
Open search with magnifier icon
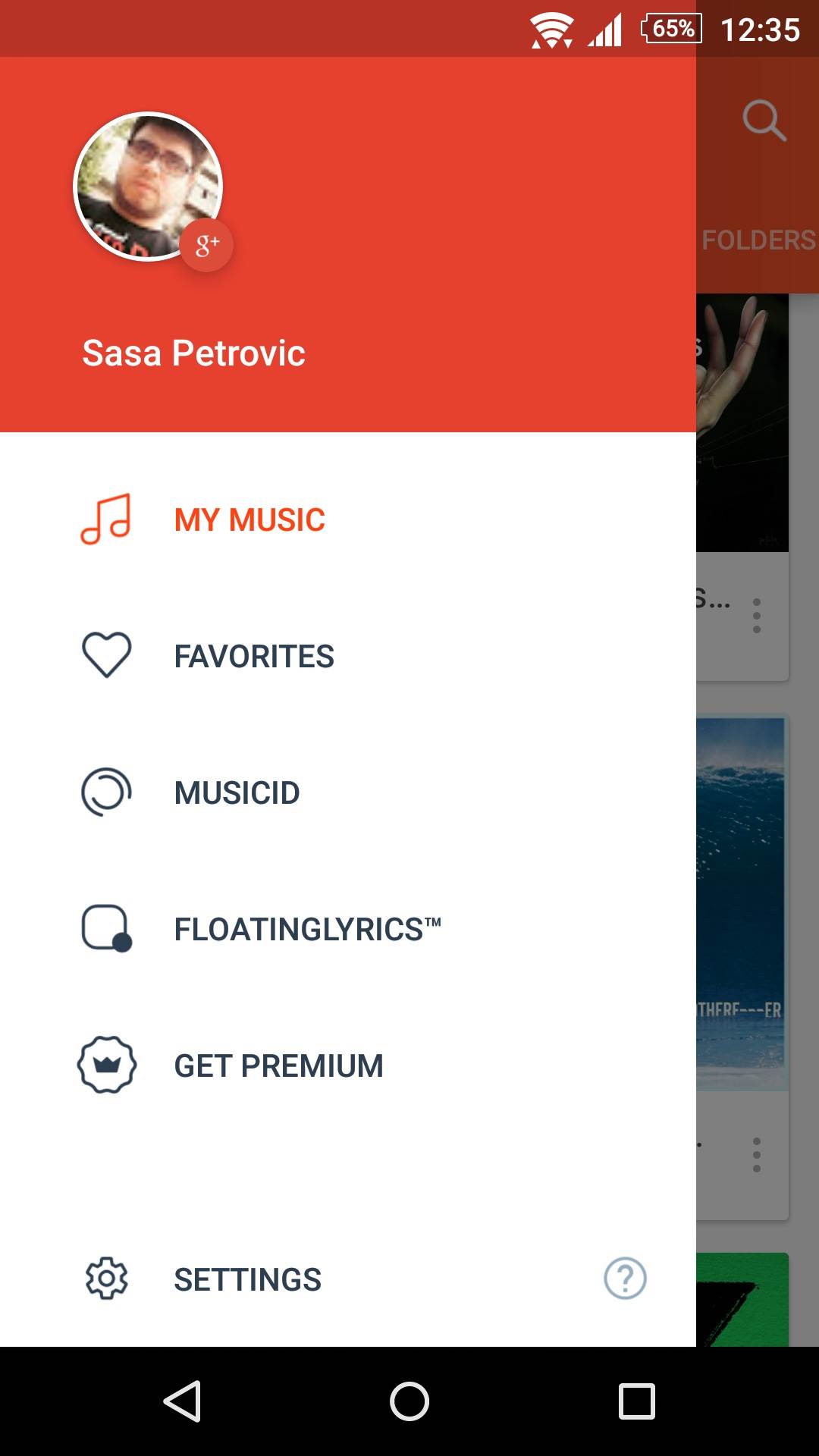[x=763, y=121]
